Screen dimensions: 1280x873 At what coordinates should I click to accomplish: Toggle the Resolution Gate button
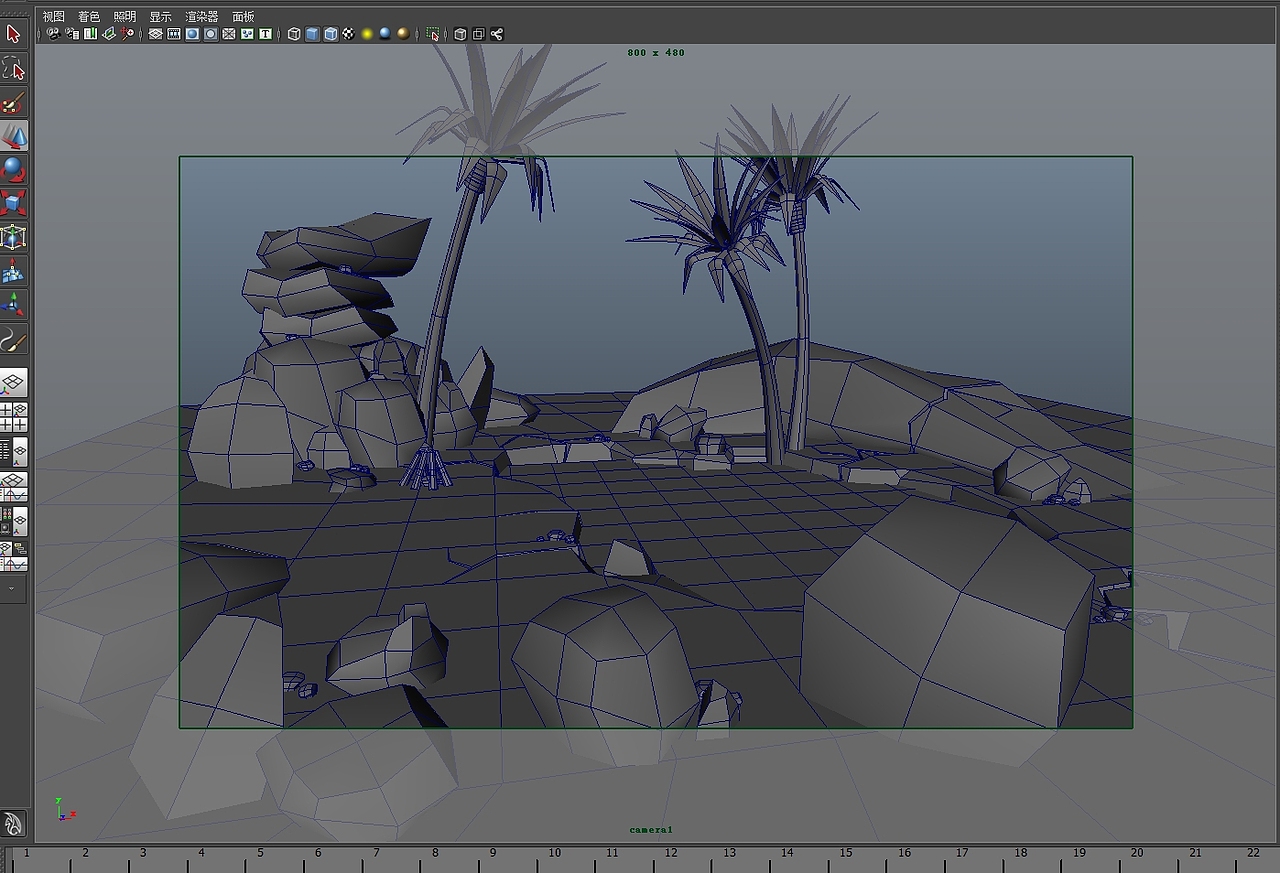[191, 34]
